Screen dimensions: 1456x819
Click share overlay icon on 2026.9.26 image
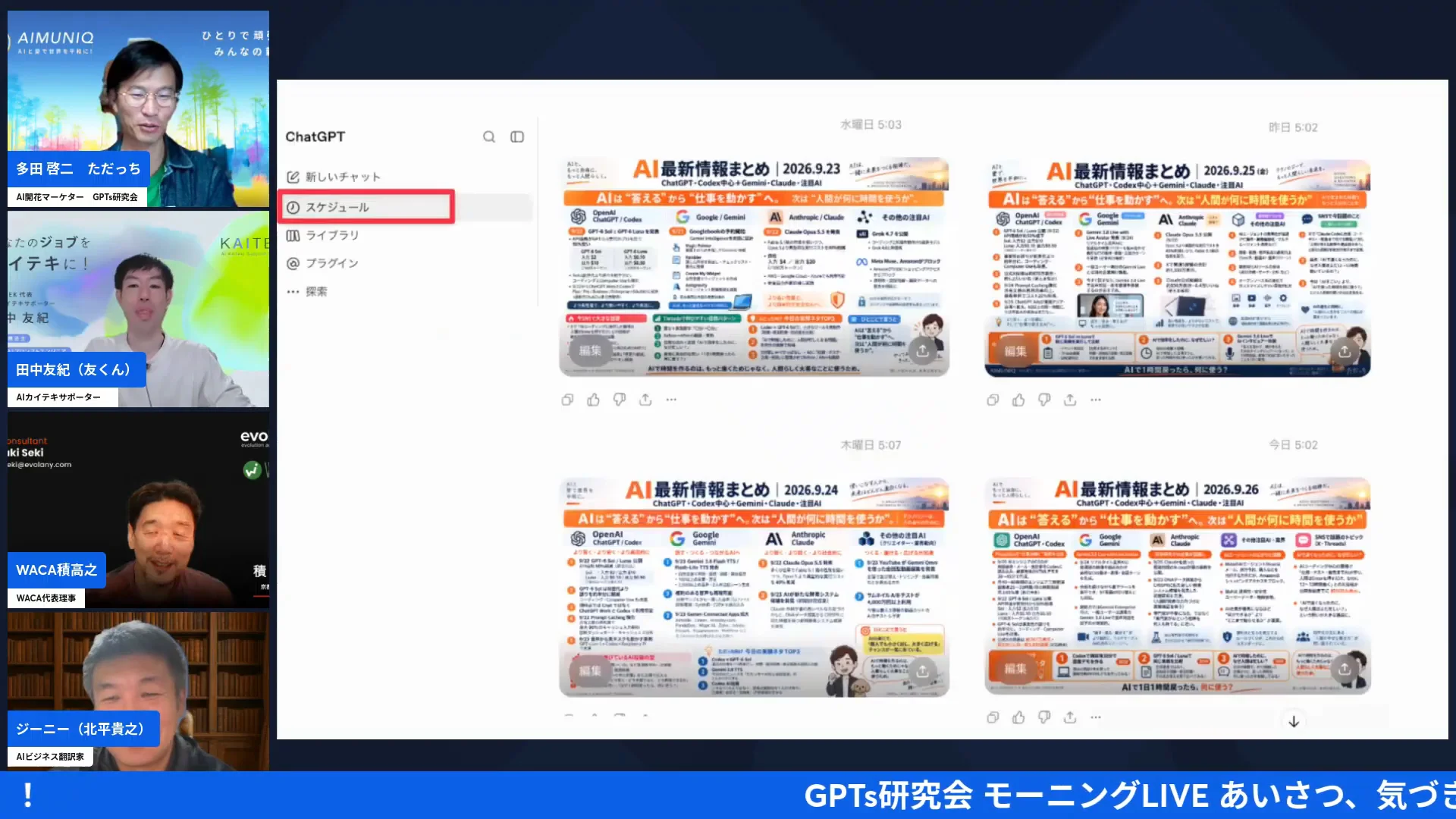(x=1345, y=669)
